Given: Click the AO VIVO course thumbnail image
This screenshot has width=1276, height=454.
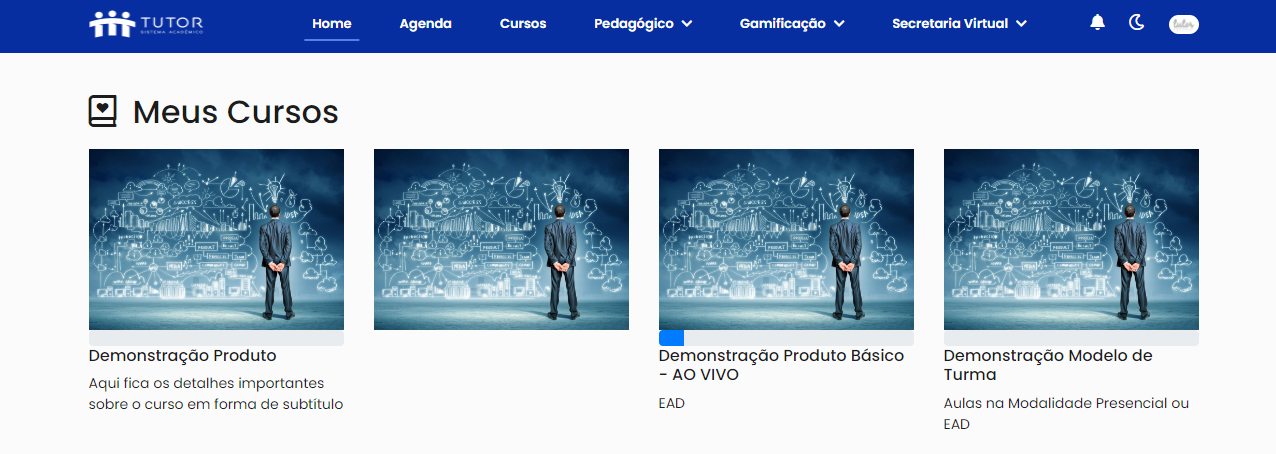Looking at the screenshot, I should [786, 239].
